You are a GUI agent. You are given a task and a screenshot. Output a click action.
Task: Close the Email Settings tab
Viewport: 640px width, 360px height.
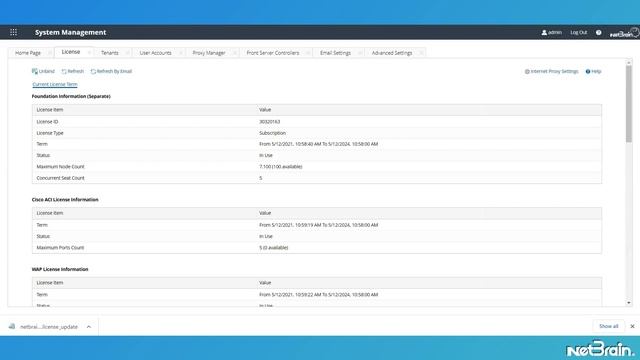pos(360,53)
